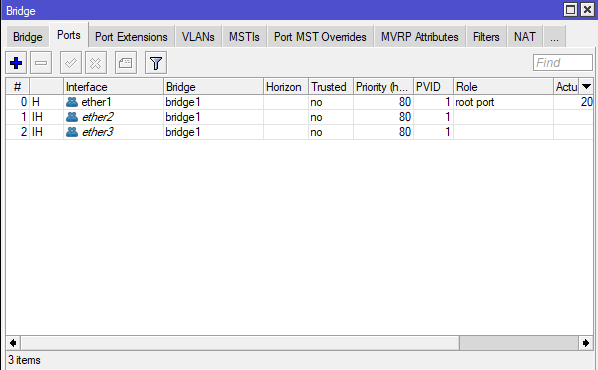598x370 pixels.
Task: Go to the MSTIs tab
Action: pyautogui.click(x=244, y=37)
